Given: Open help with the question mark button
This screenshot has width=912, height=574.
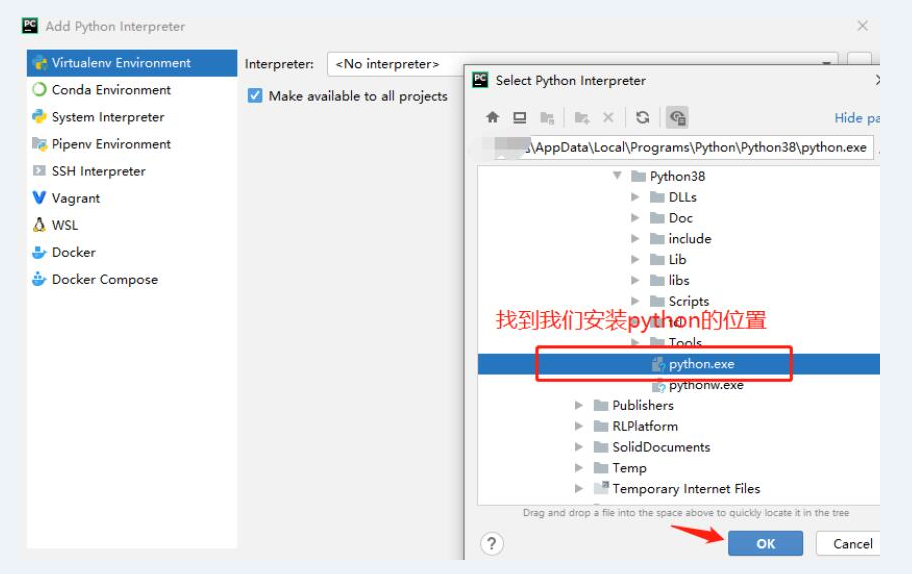Looking at the screenshot, I should pyautogui.click(x=492, y=544).
